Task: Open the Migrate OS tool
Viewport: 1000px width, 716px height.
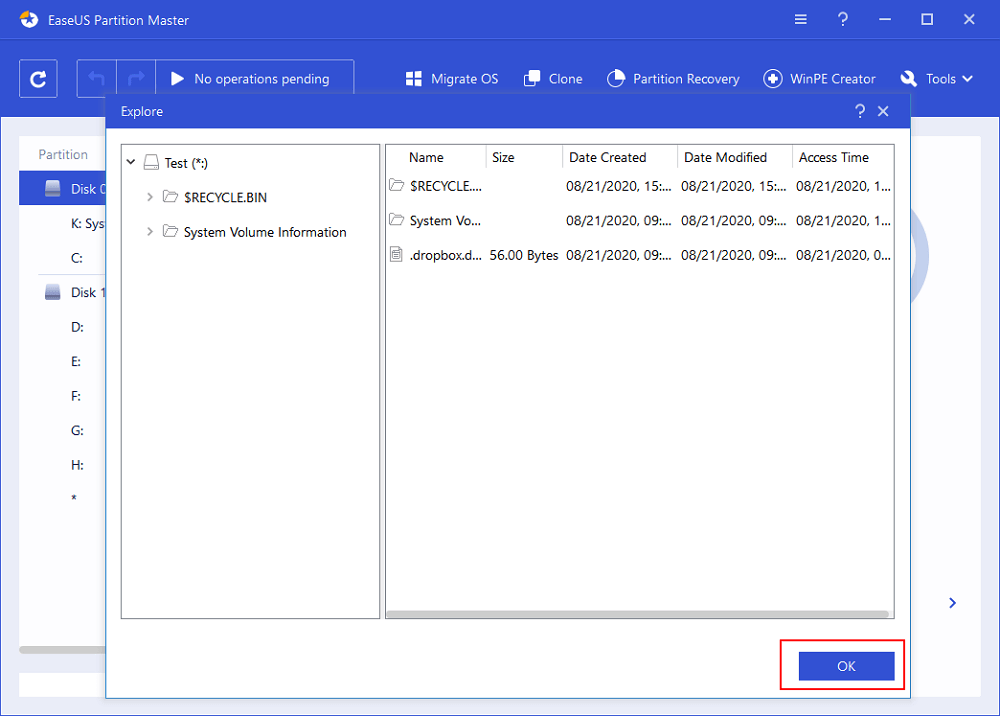Action: pyautogui.click(x=452, y=79)
